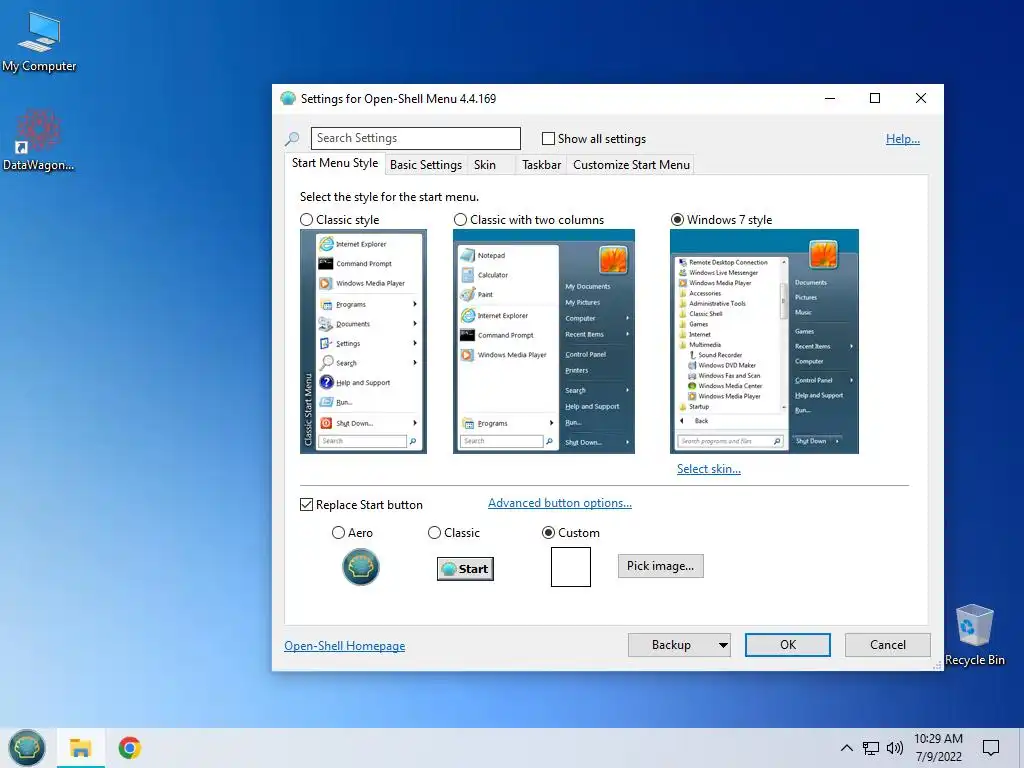Select the Windows 7 style radio button
The width and height of the screenshot is (1024, 768).
coord(677,219)
